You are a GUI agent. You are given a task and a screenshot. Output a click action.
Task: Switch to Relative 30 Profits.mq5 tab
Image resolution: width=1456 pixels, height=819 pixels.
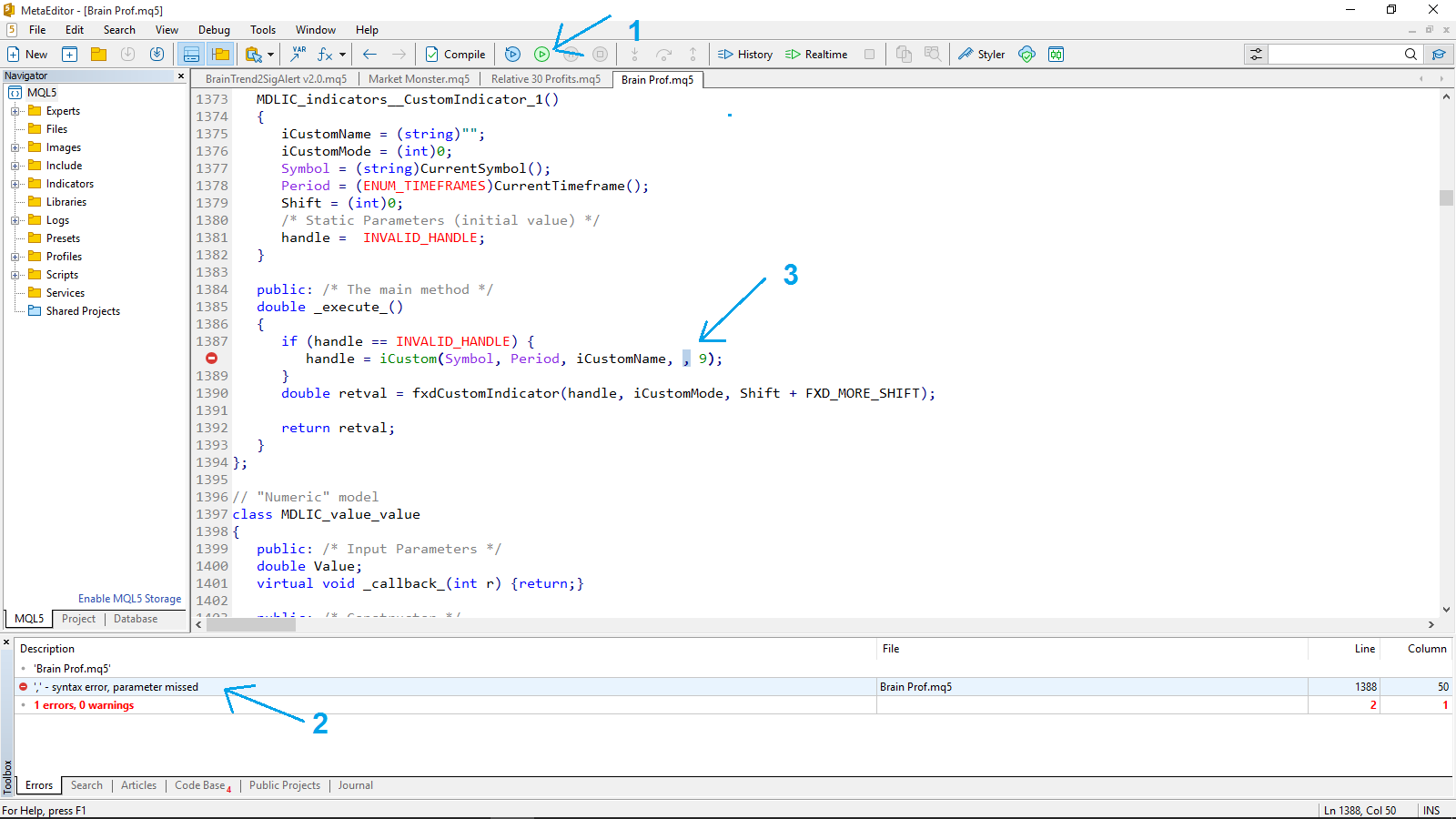(x=546, y=79)
